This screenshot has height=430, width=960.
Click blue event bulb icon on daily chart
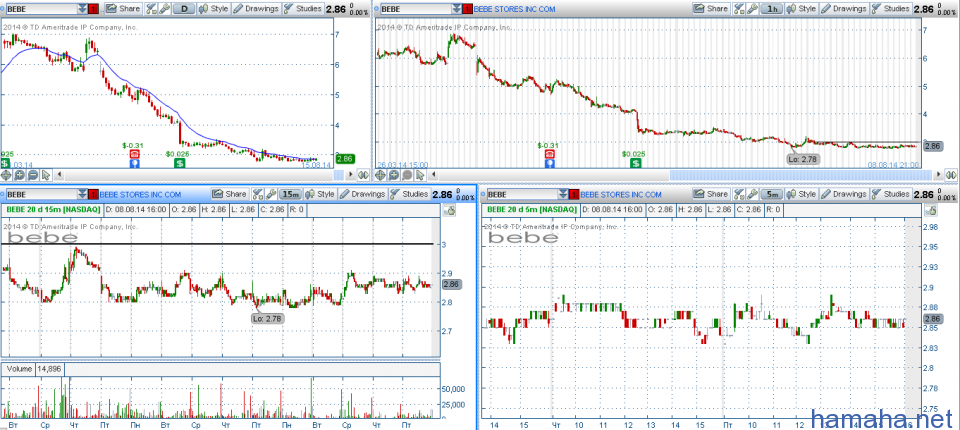pyautogui.click(x=133, y=163)
